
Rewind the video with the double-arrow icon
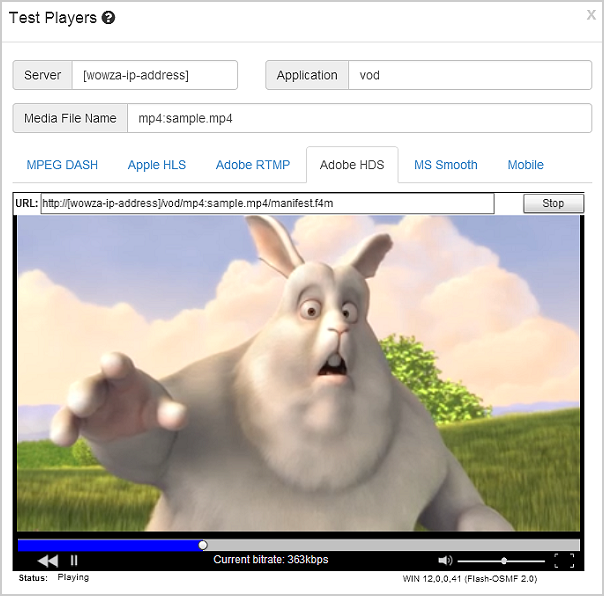pos(48,561)
